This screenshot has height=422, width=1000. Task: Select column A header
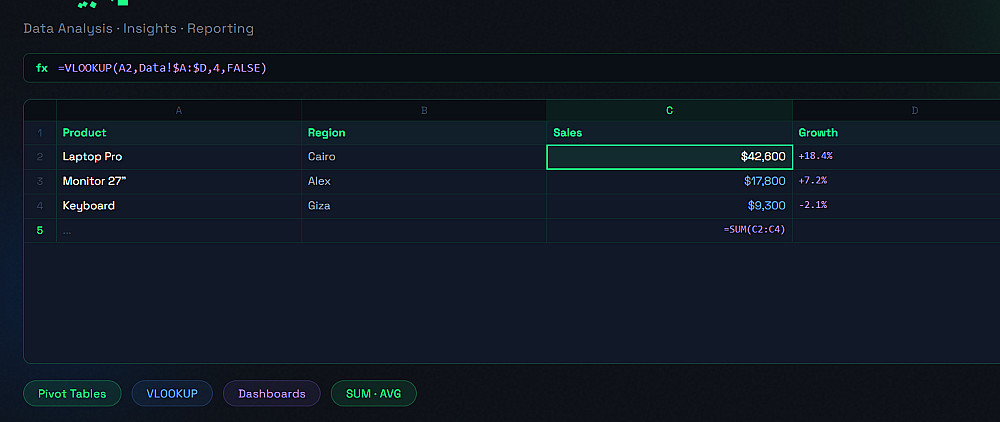179,110
